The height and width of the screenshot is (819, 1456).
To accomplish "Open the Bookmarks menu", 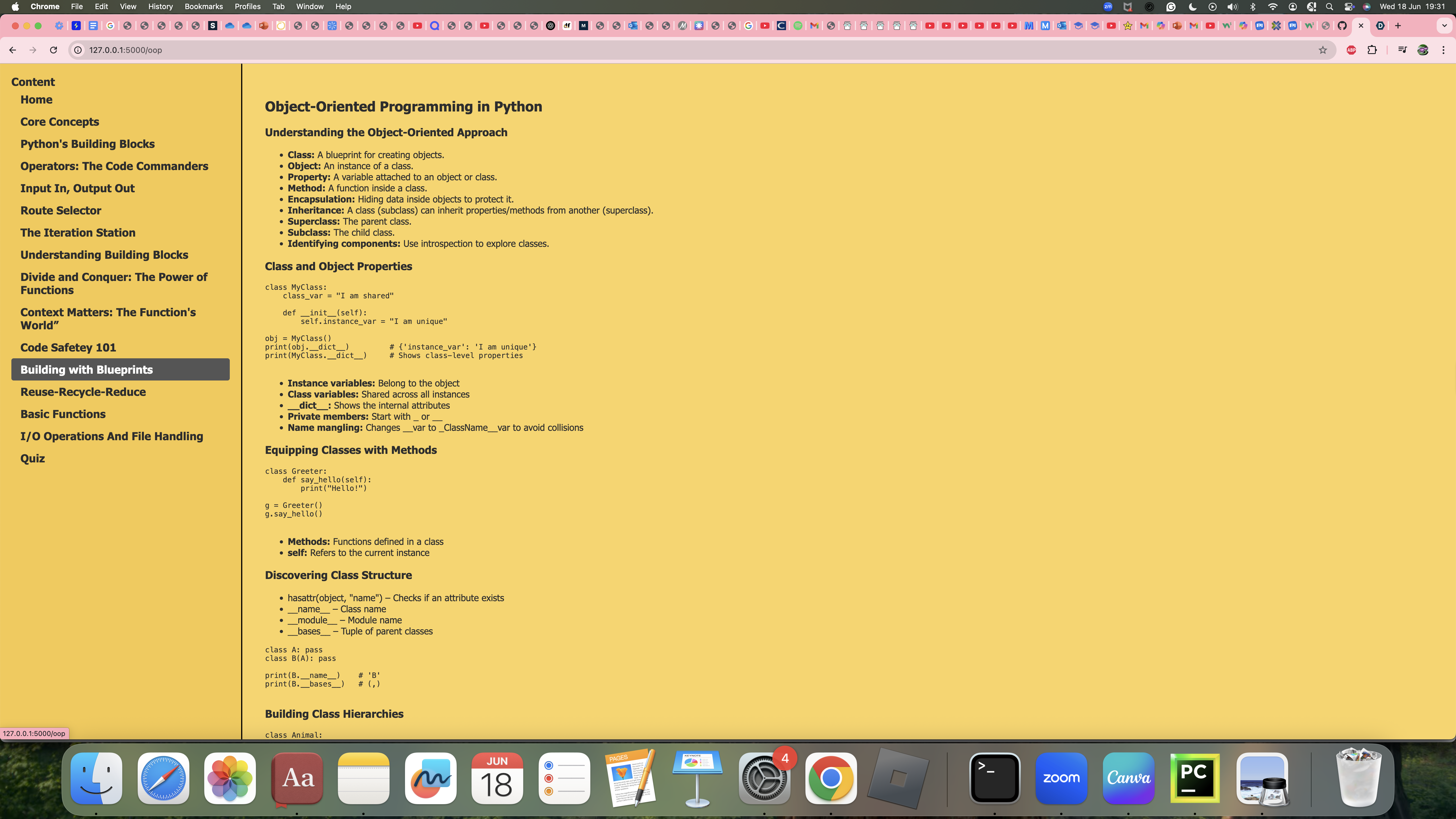I will tap(204, 6).
